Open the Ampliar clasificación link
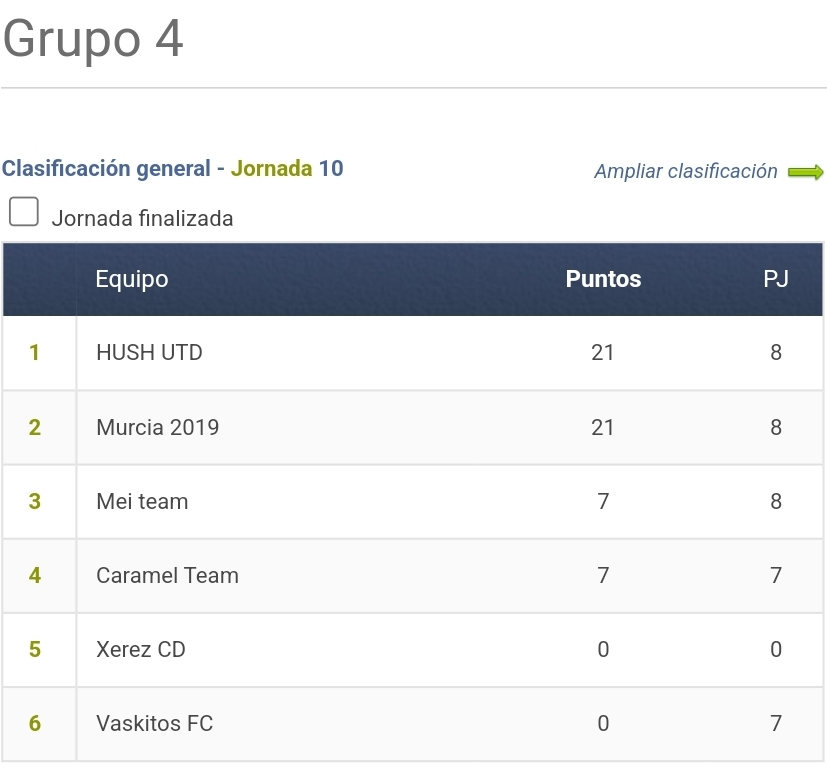The height and width of the screenshot is (771, 827). tap(686, 171)
